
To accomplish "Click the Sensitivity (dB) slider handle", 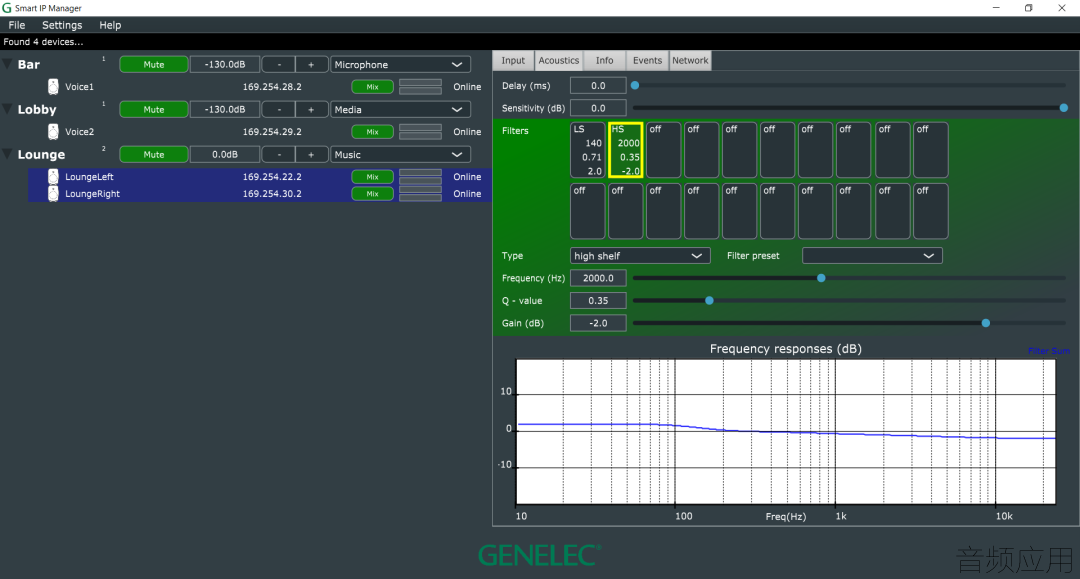I will (1063, 108).
